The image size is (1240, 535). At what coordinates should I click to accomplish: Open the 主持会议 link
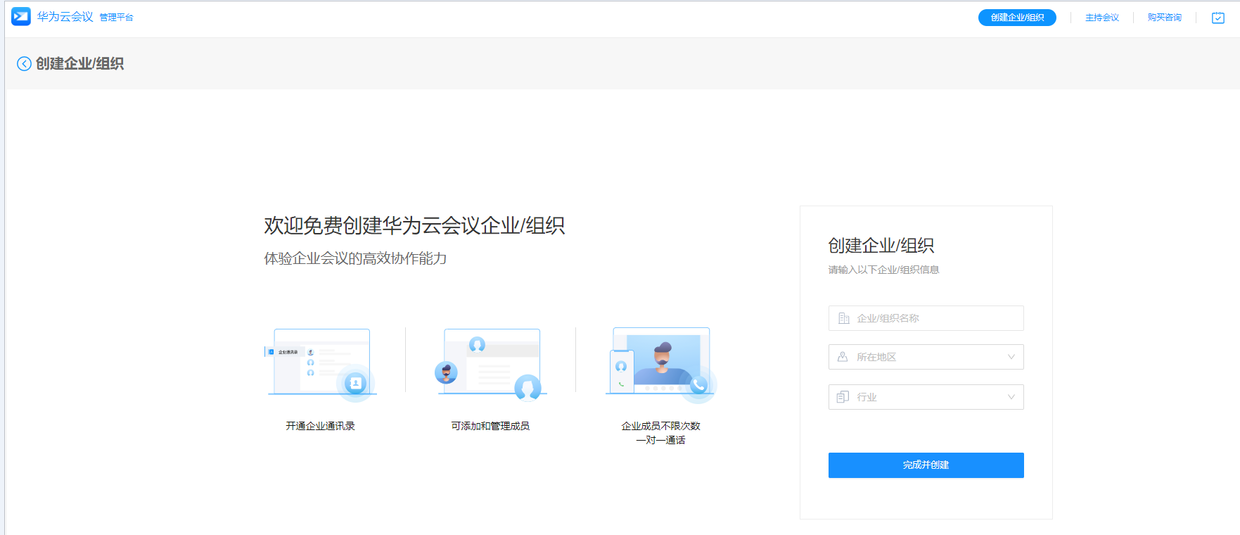1102,18
